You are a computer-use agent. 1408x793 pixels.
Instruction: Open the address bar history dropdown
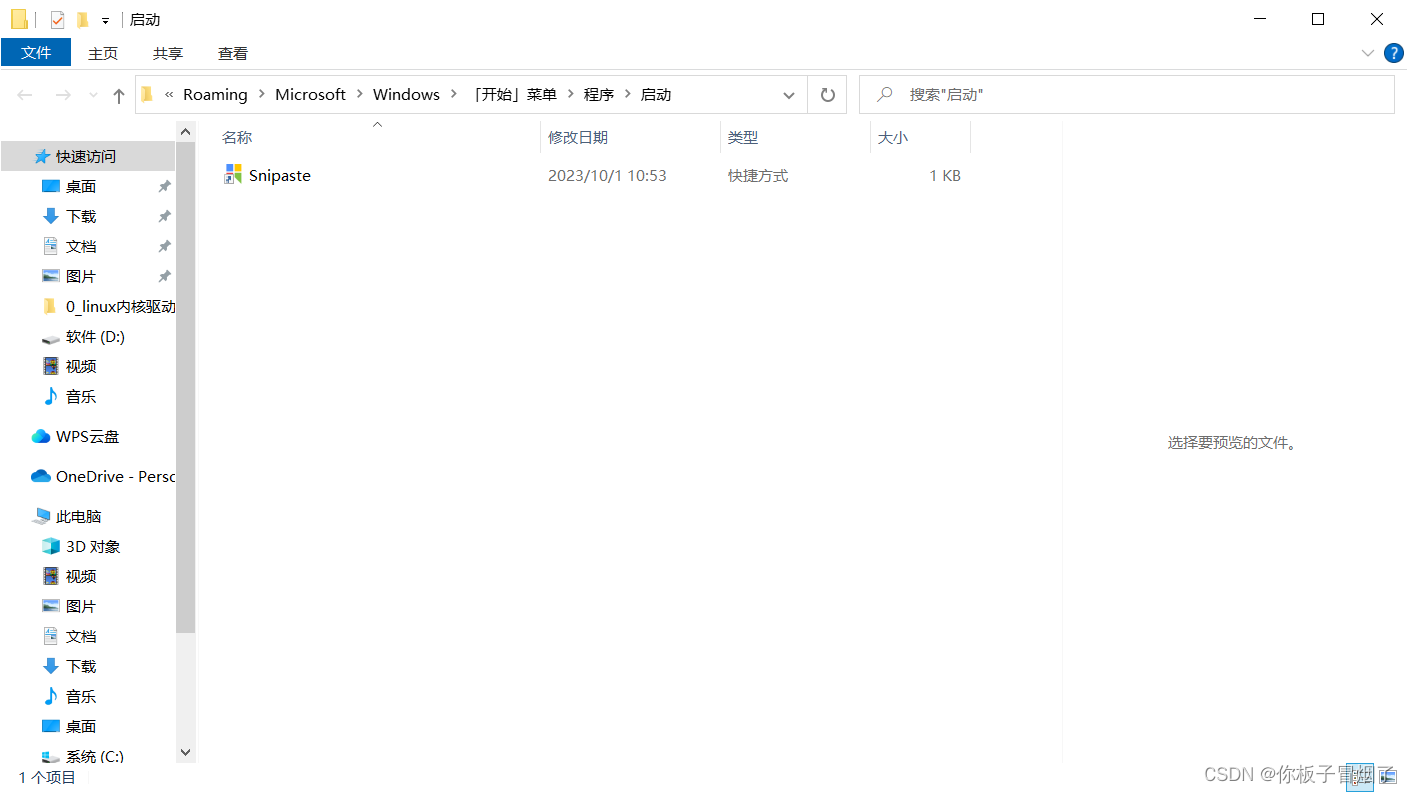pos(789,94)
